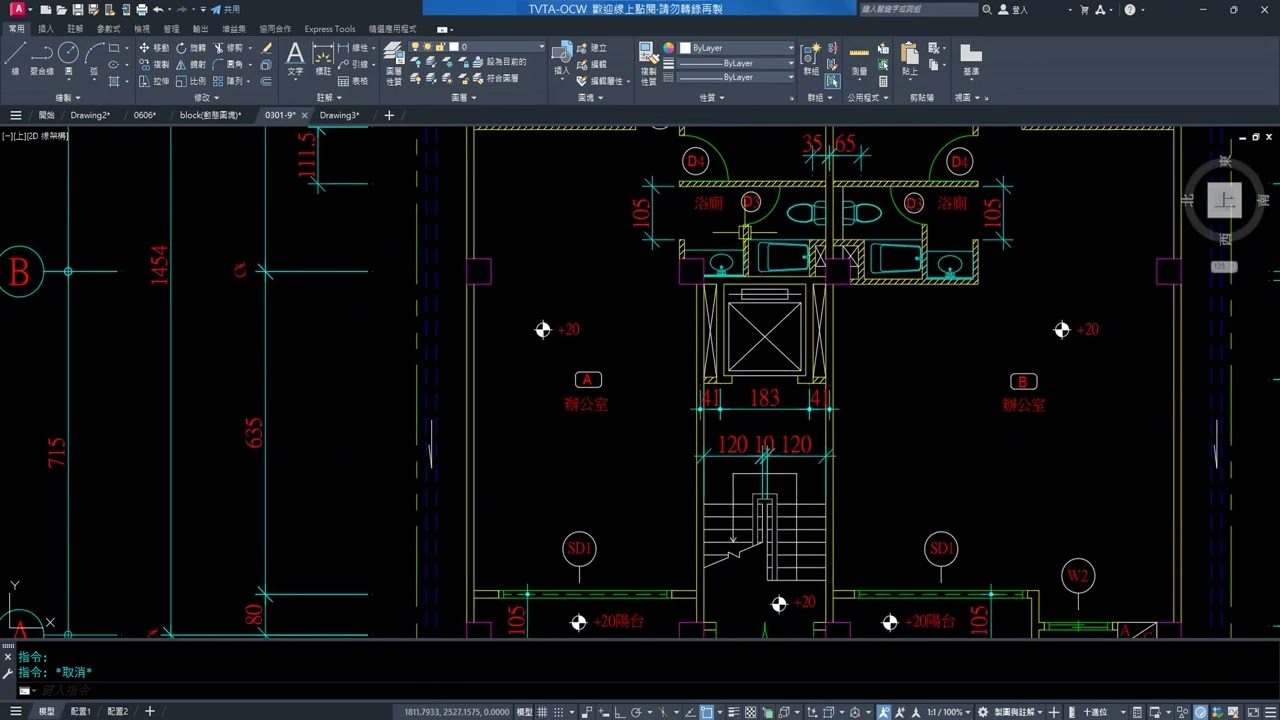This screenshot has height=720, width=1280.
Task: Click the Rotate (旋轉) tool
Action: [191, 48]
